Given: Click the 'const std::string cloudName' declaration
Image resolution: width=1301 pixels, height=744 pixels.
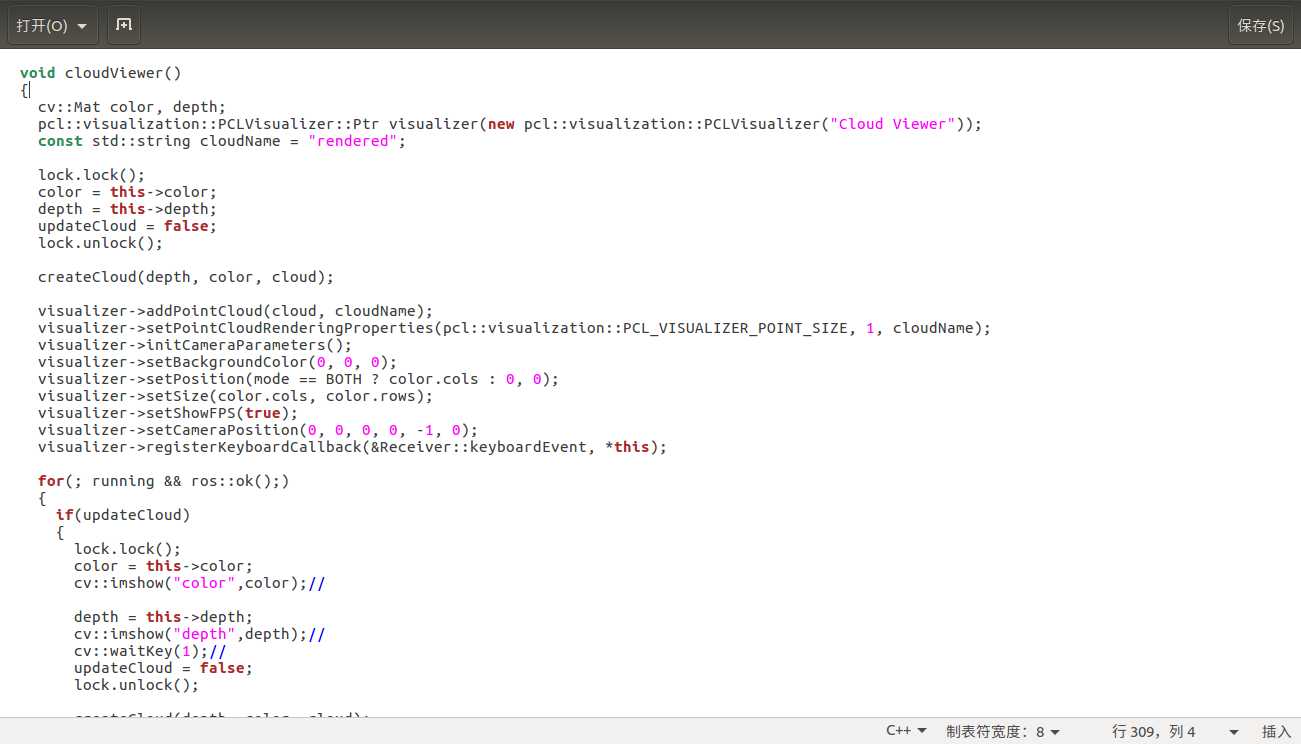Looking at the screenshot, I should pyautogui.click(x=222, y=141).
